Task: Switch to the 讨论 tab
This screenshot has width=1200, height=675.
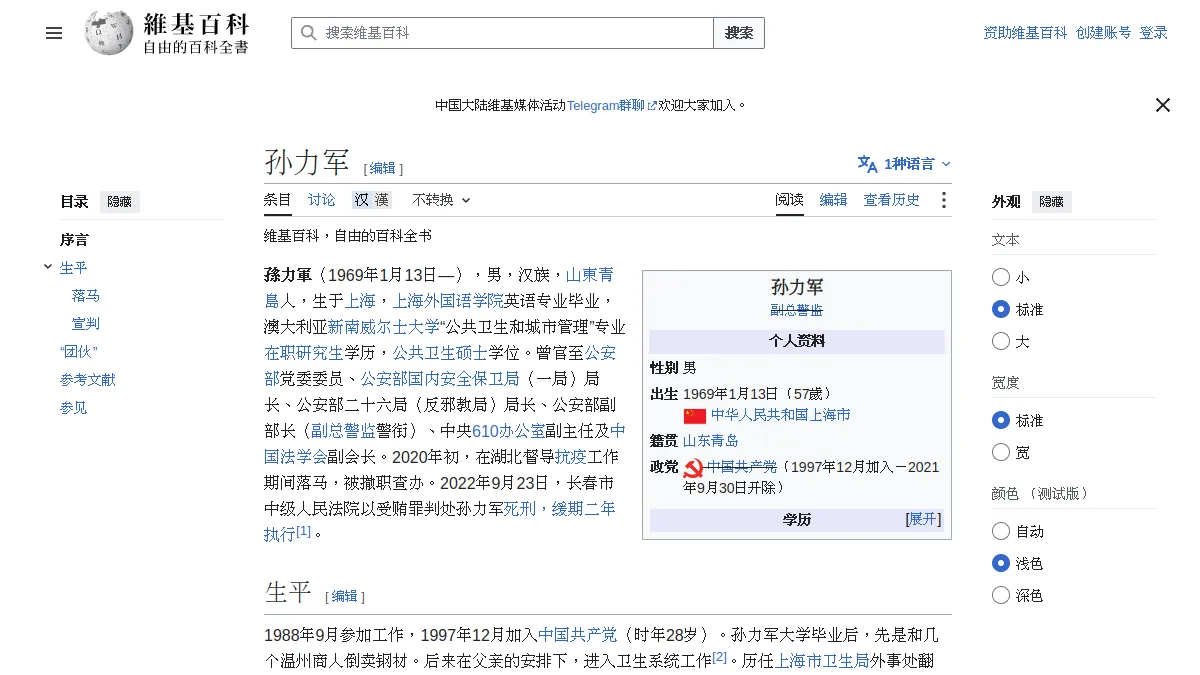Action: [x=322, y=200]
